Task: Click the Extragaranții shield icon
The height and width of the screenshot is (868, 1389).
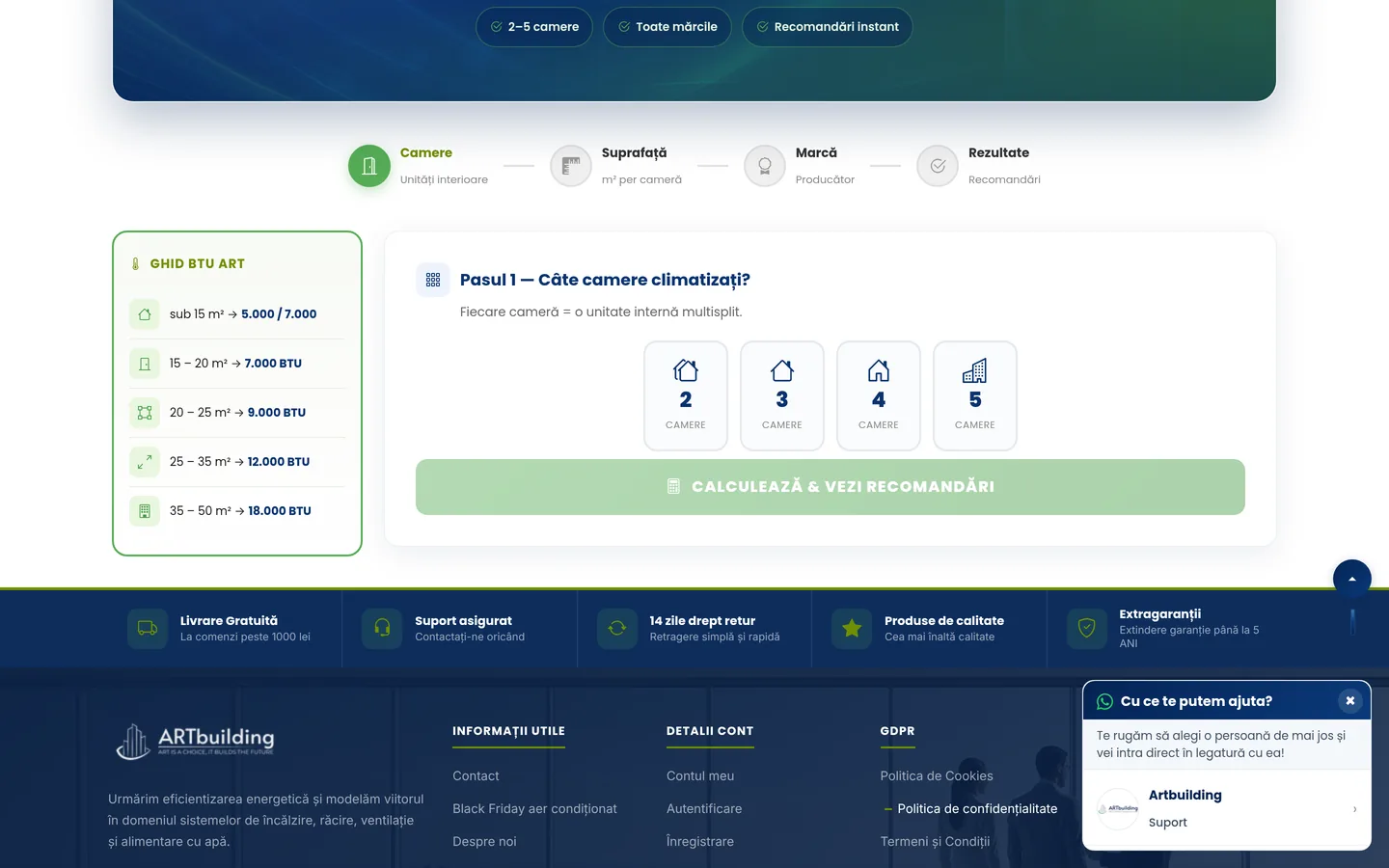Action: pyautogui.click(x=1087, y=629)
